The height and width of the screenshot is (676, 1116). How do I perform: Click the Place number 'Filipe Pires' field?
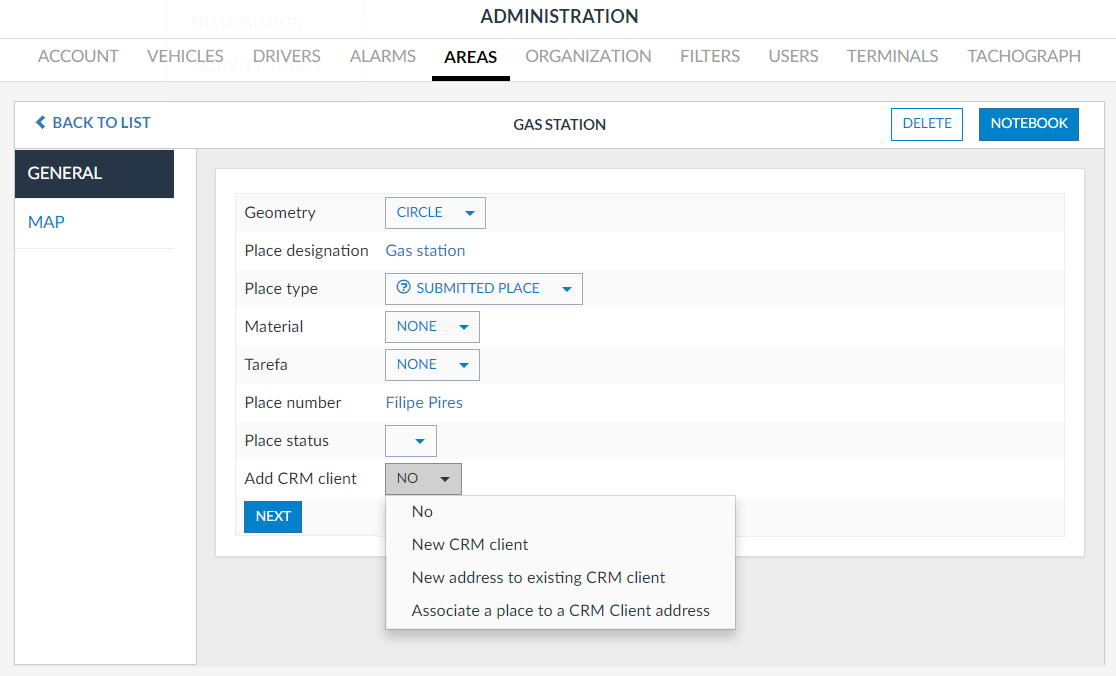[424, 403]
